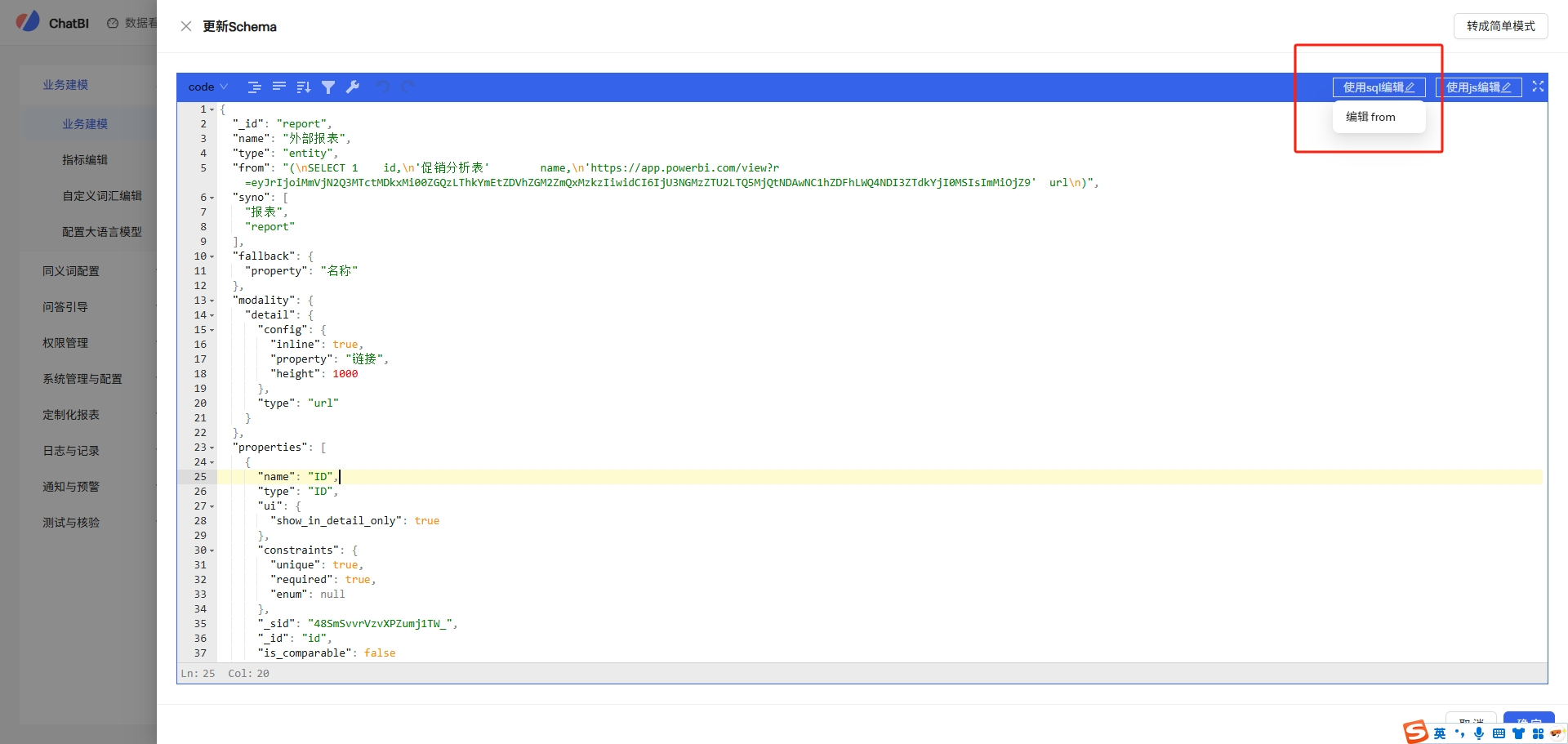Close the 更新Schema panel with the X
1568x744 pixels.
[x=186, y=26]
